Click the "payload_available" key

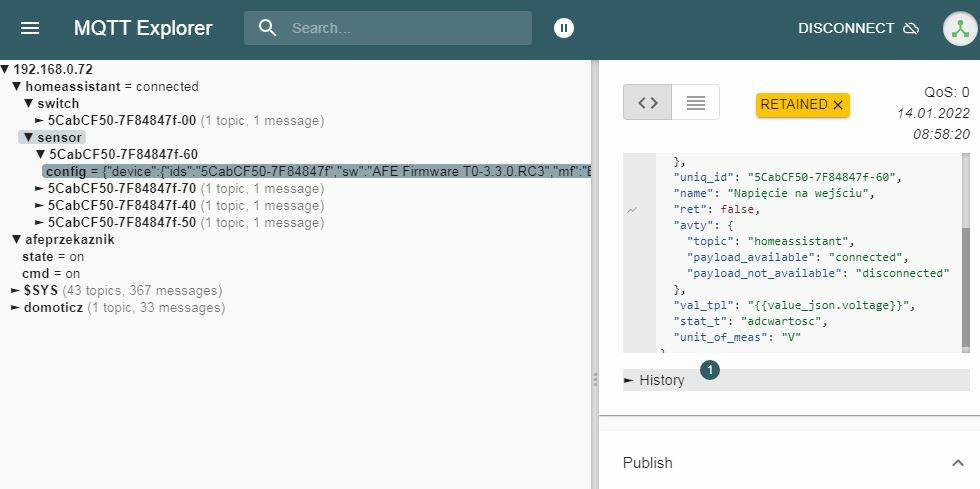click(751, 257)
